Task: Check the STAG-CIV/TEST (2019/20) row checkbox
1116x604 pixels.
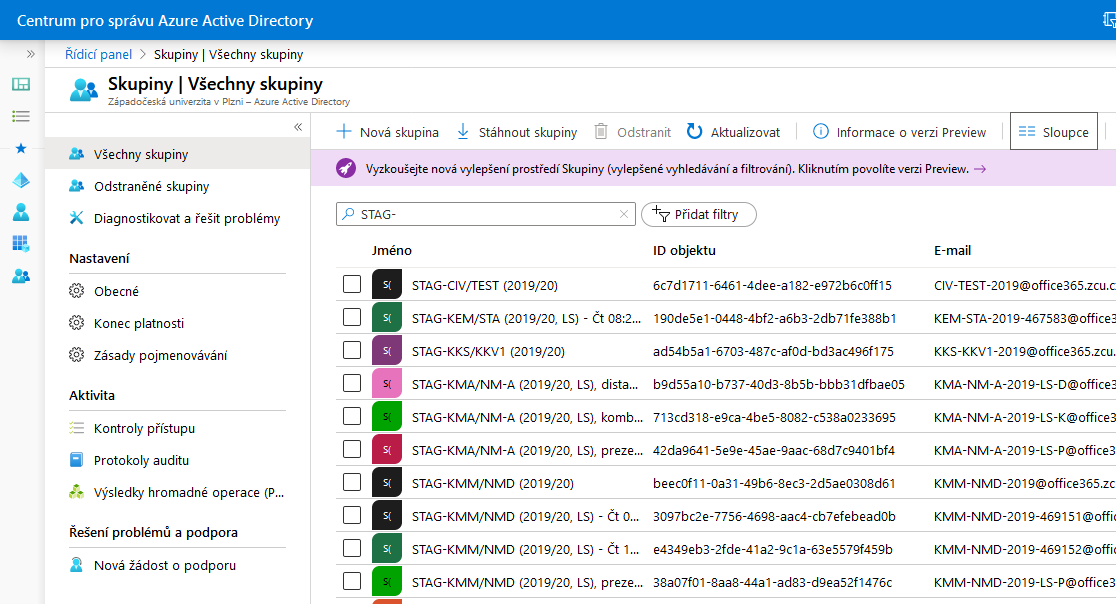Action: [352, 284]
